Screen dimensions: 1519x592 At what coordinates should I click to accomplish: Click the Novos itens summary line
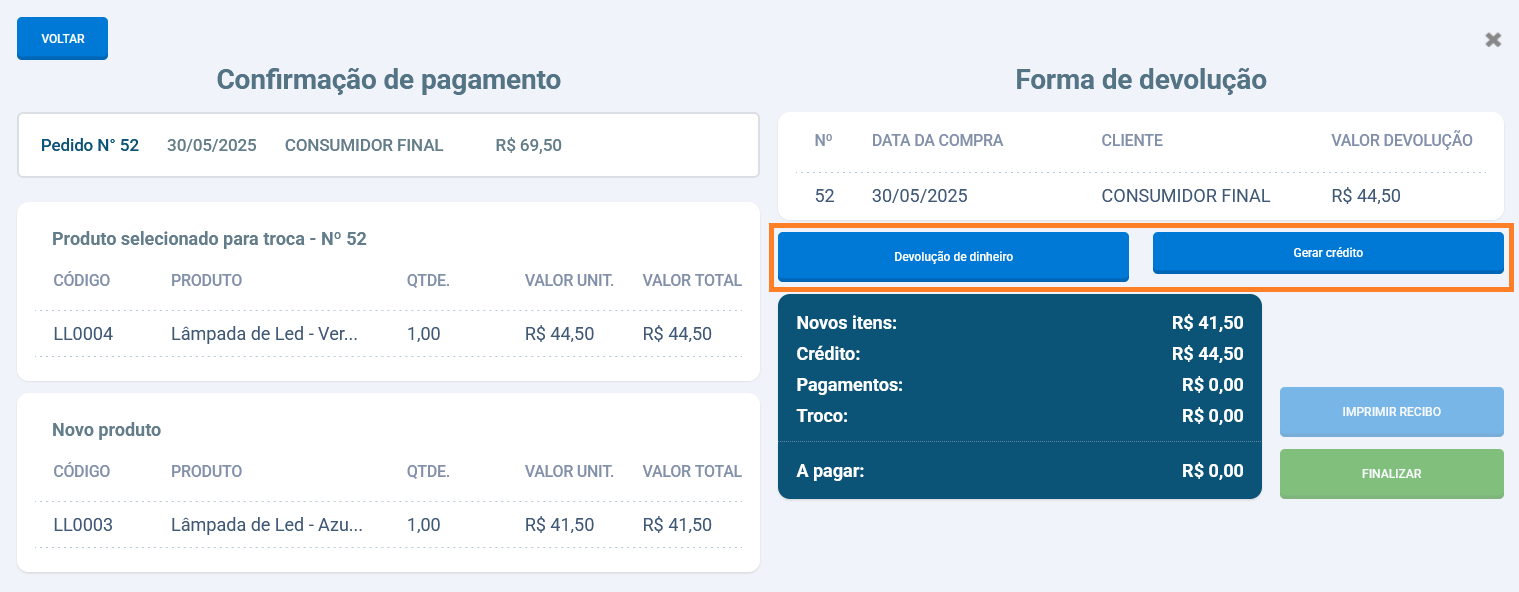pos(1019,323)
